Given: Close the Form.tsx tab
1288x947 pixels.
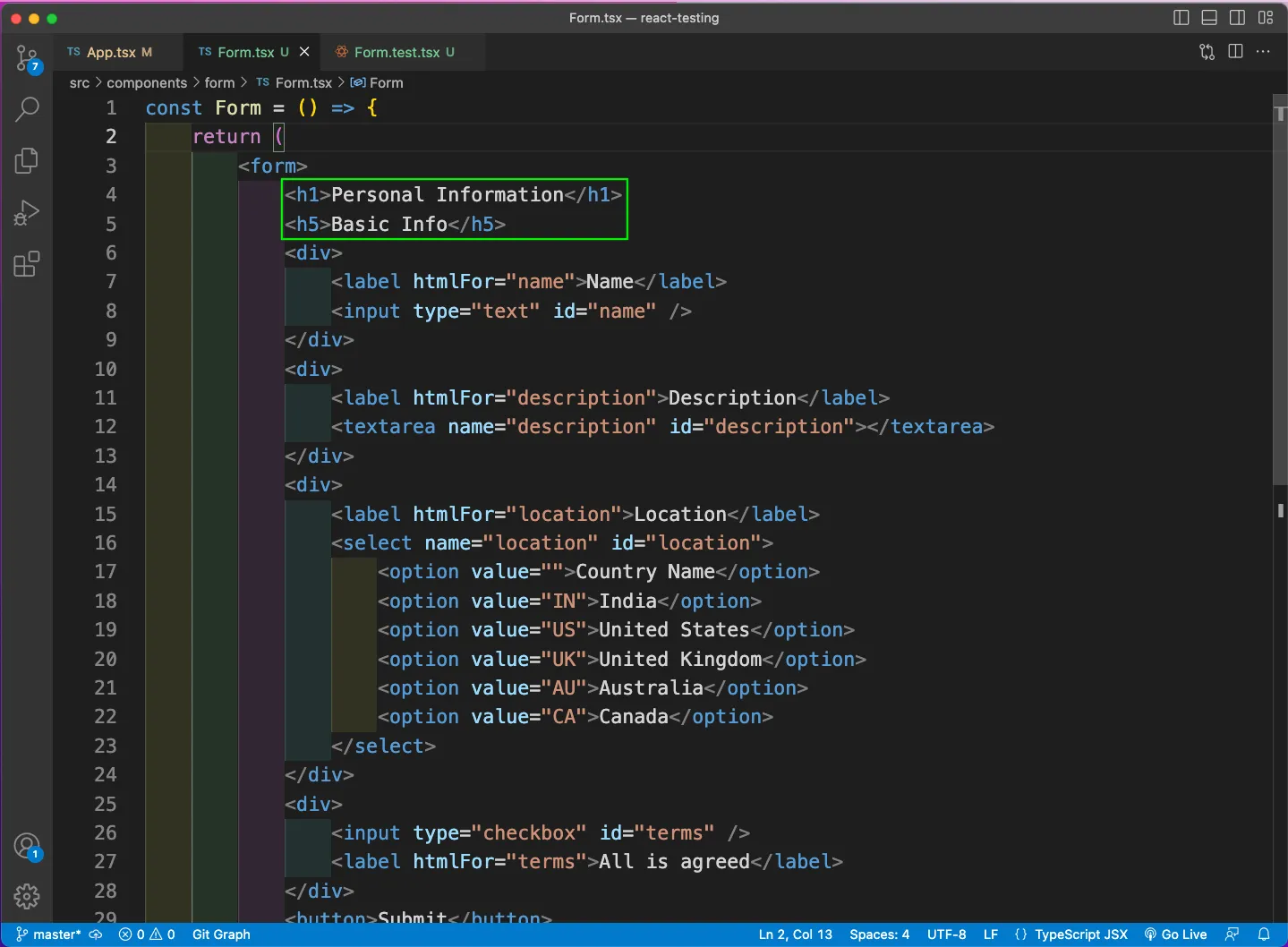Looking at the screenshot, I should click(x=304, y=52).
